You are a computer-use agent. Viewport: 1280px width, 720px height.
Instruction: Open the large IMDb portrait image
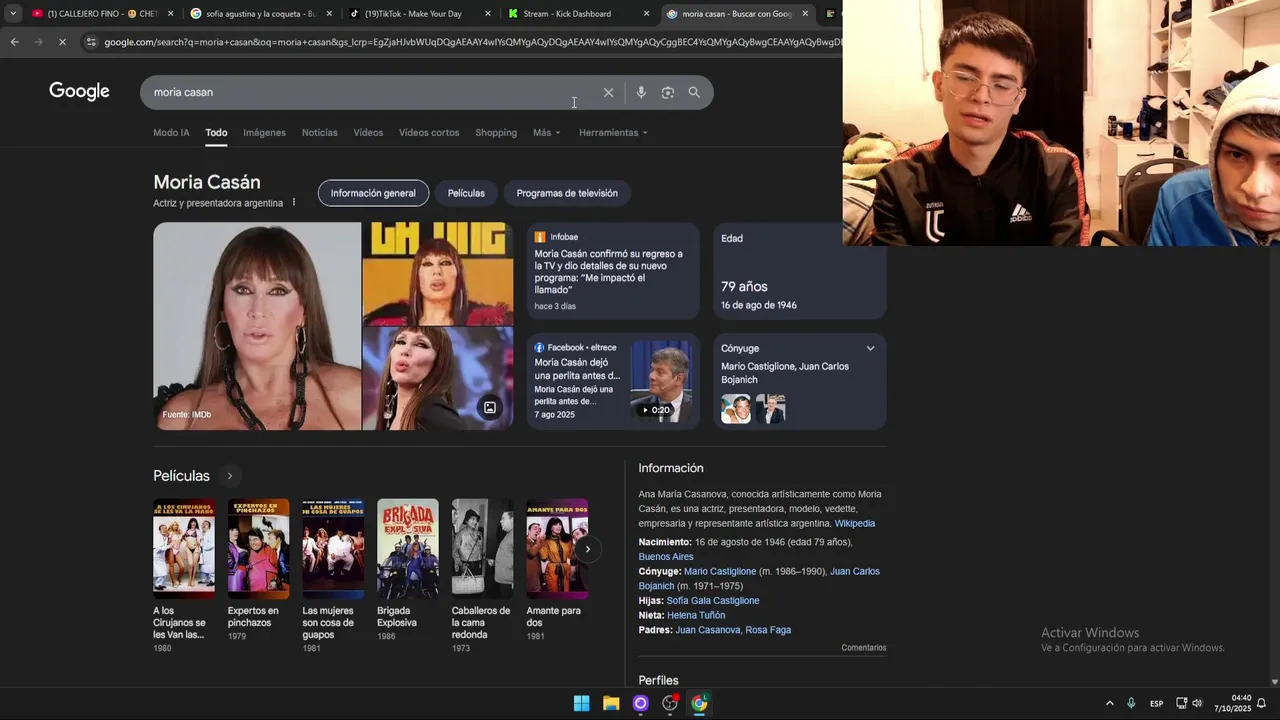(257, 326)
